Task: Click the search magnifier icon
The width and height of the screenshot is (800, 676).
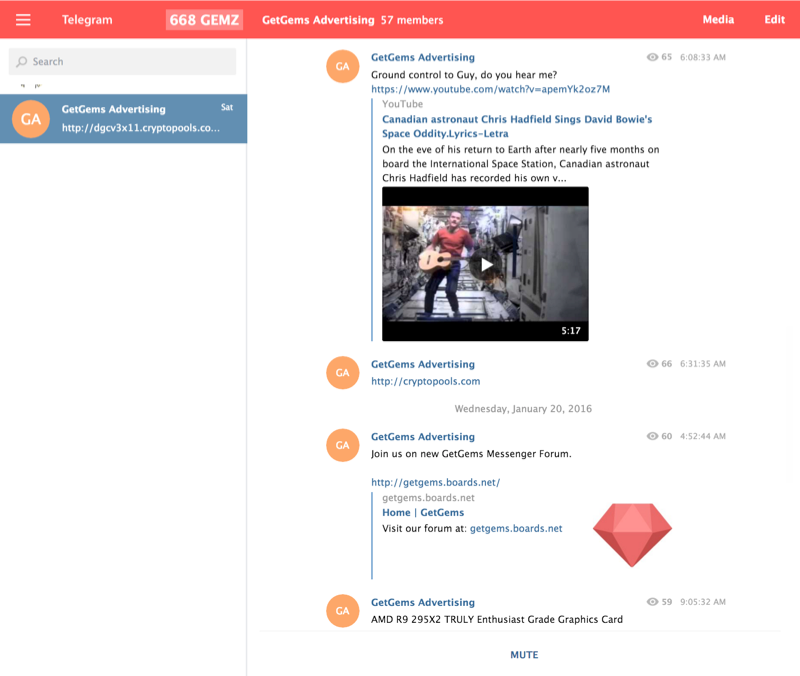Action: tap(21, 62)
